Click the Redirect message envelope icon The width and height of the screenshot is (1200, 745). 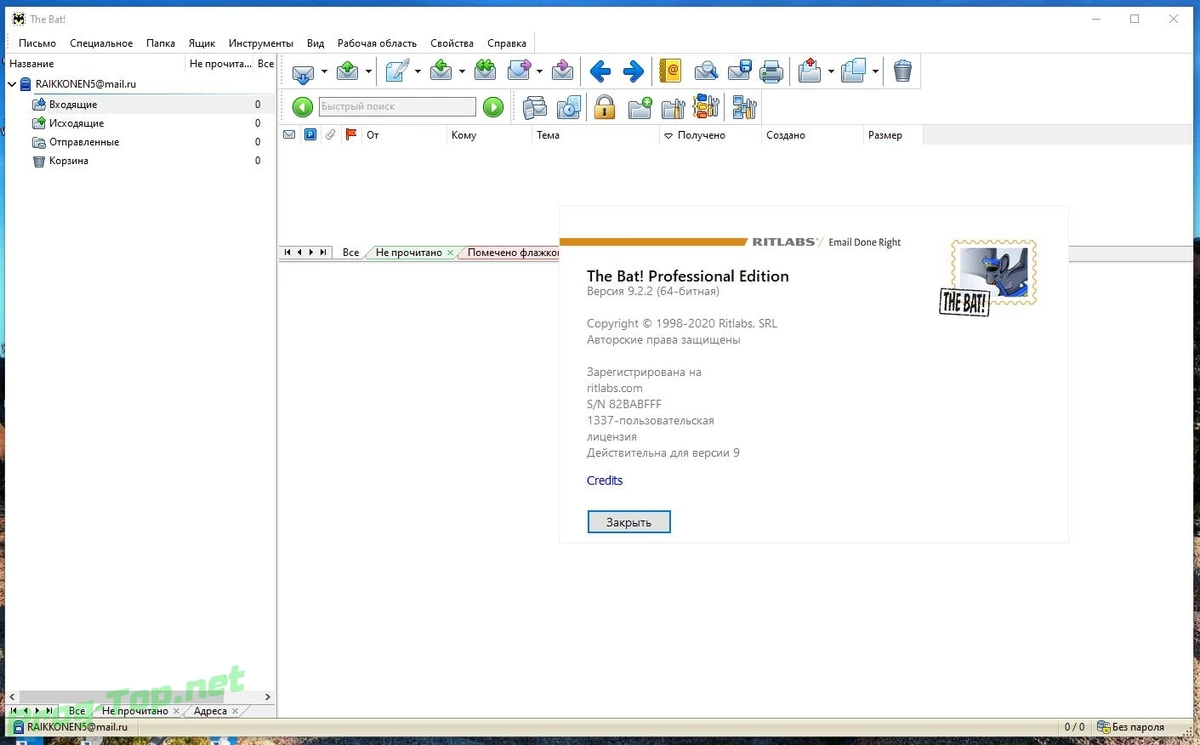tap(563, 71)
